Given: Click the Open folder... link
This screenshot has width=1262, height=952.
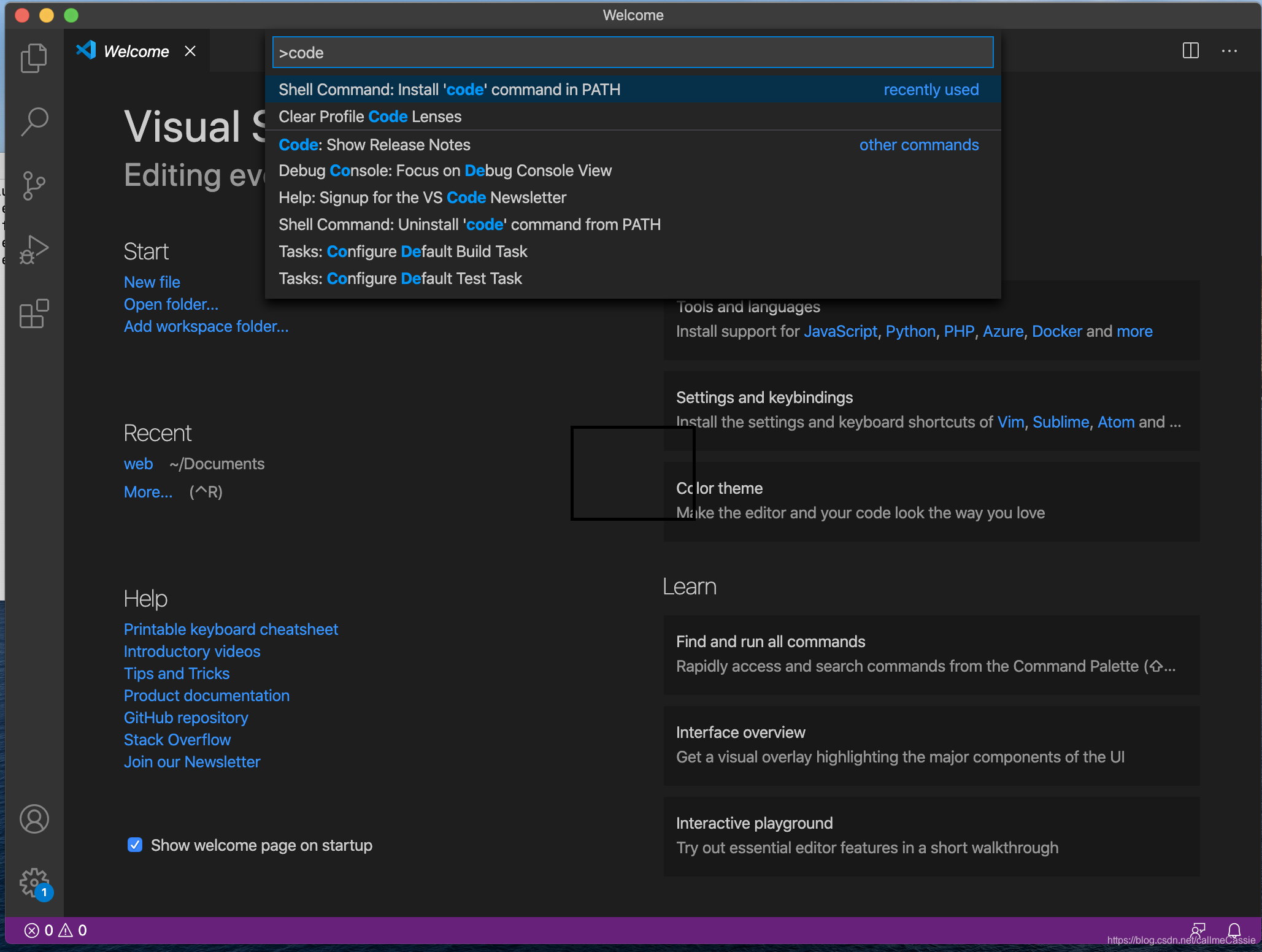Looking at the screenshot, I should [x=171, y=304].
